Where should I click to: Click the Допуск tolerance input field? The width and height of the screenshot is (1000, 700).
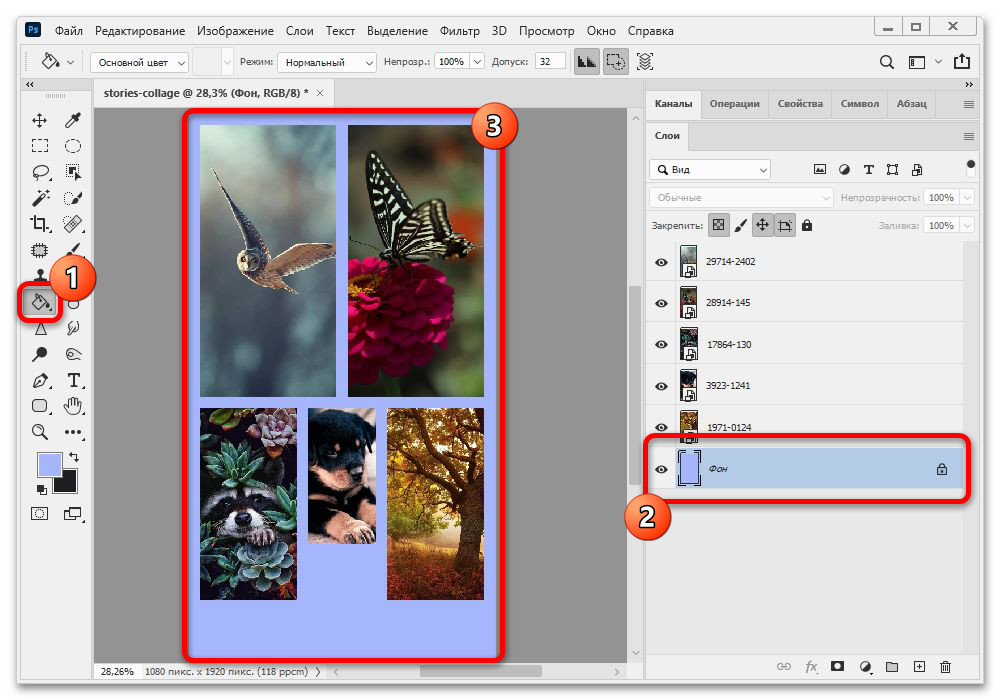(549, 62)
